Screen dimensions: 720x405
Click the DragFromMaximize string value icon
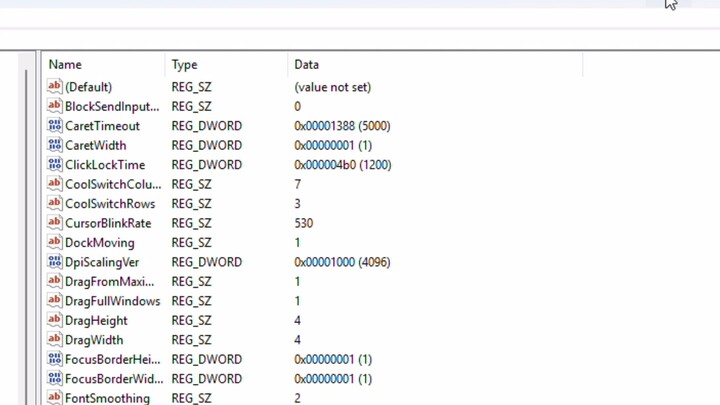click(54, 281)
